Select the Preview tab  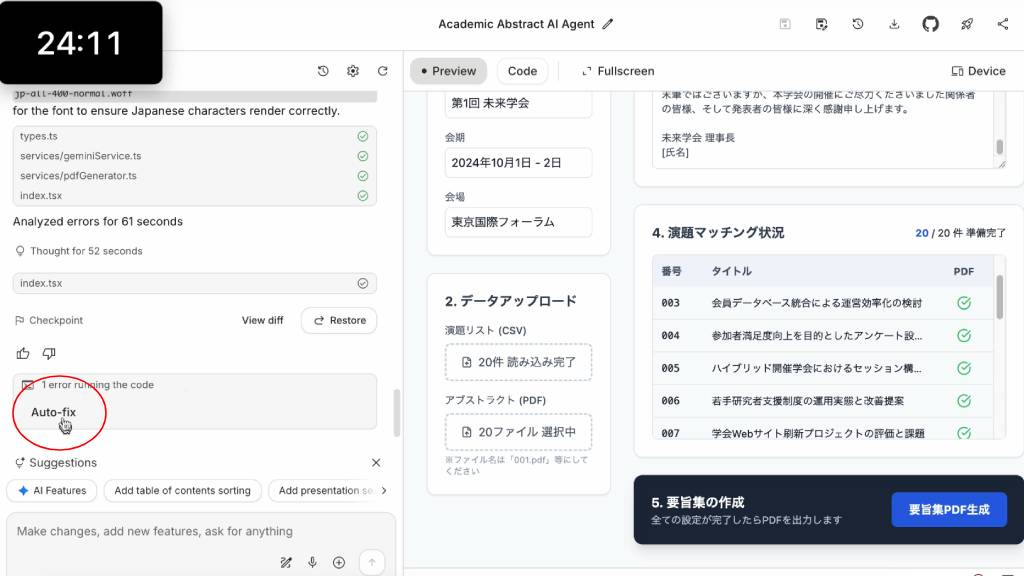448,71
